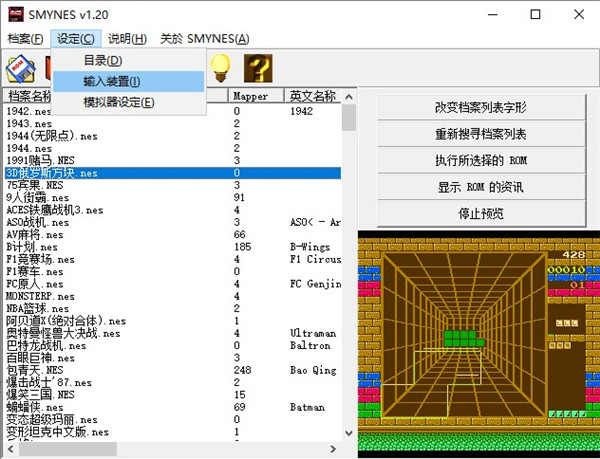Select 阿贝道X(绝对合体).nes row
Image resolution: width=600 pixels, height=459 pixels.
[173, 321]
